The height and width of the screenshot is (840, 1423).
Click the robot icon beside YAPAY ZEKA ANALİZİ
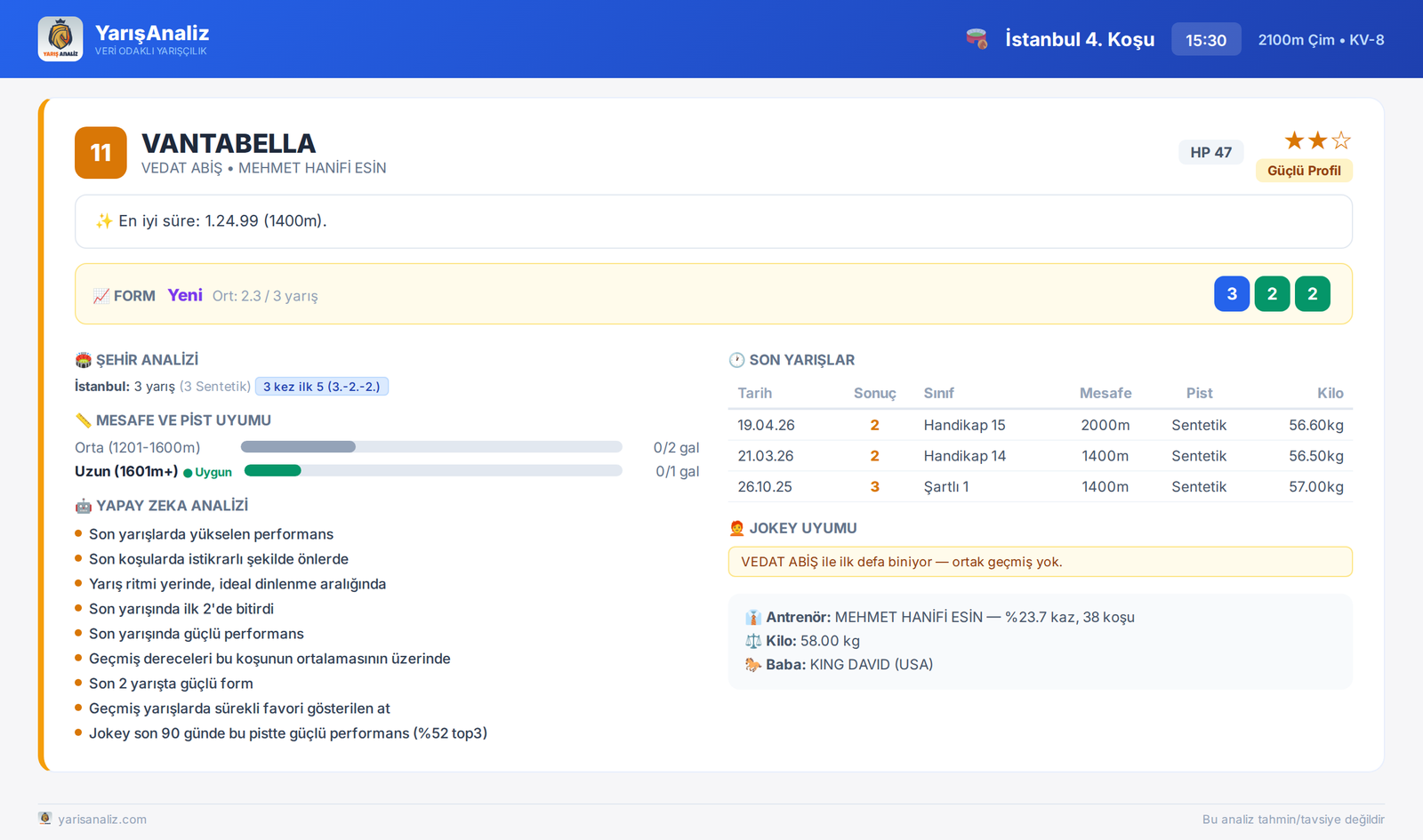tap(84, 506)
